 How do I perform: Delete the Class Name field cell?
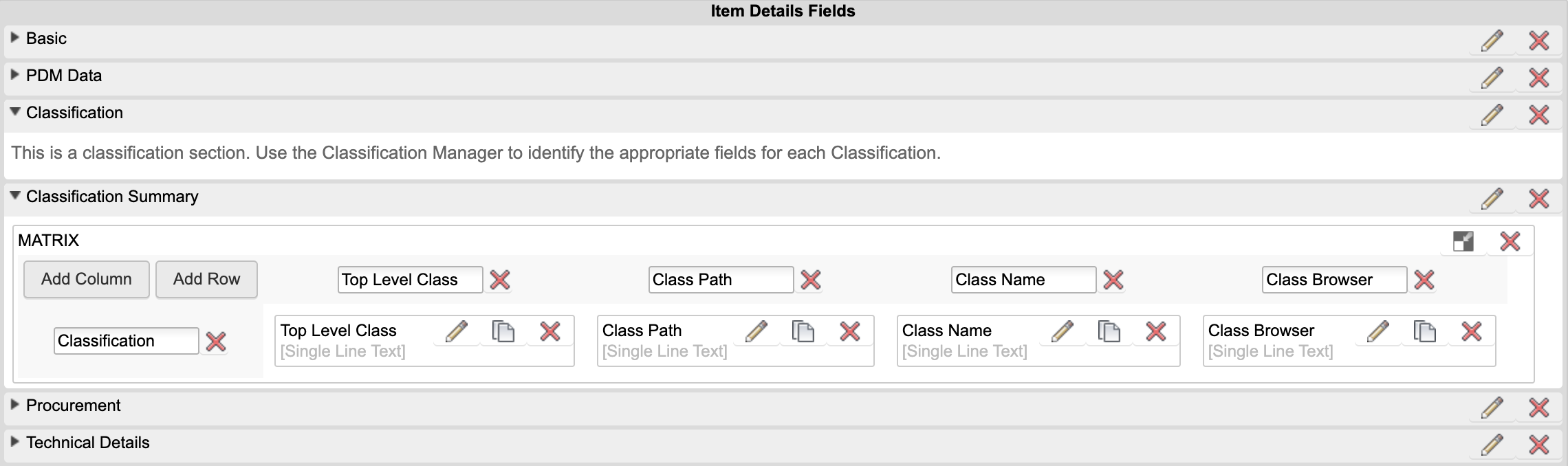click(1155, 332)
